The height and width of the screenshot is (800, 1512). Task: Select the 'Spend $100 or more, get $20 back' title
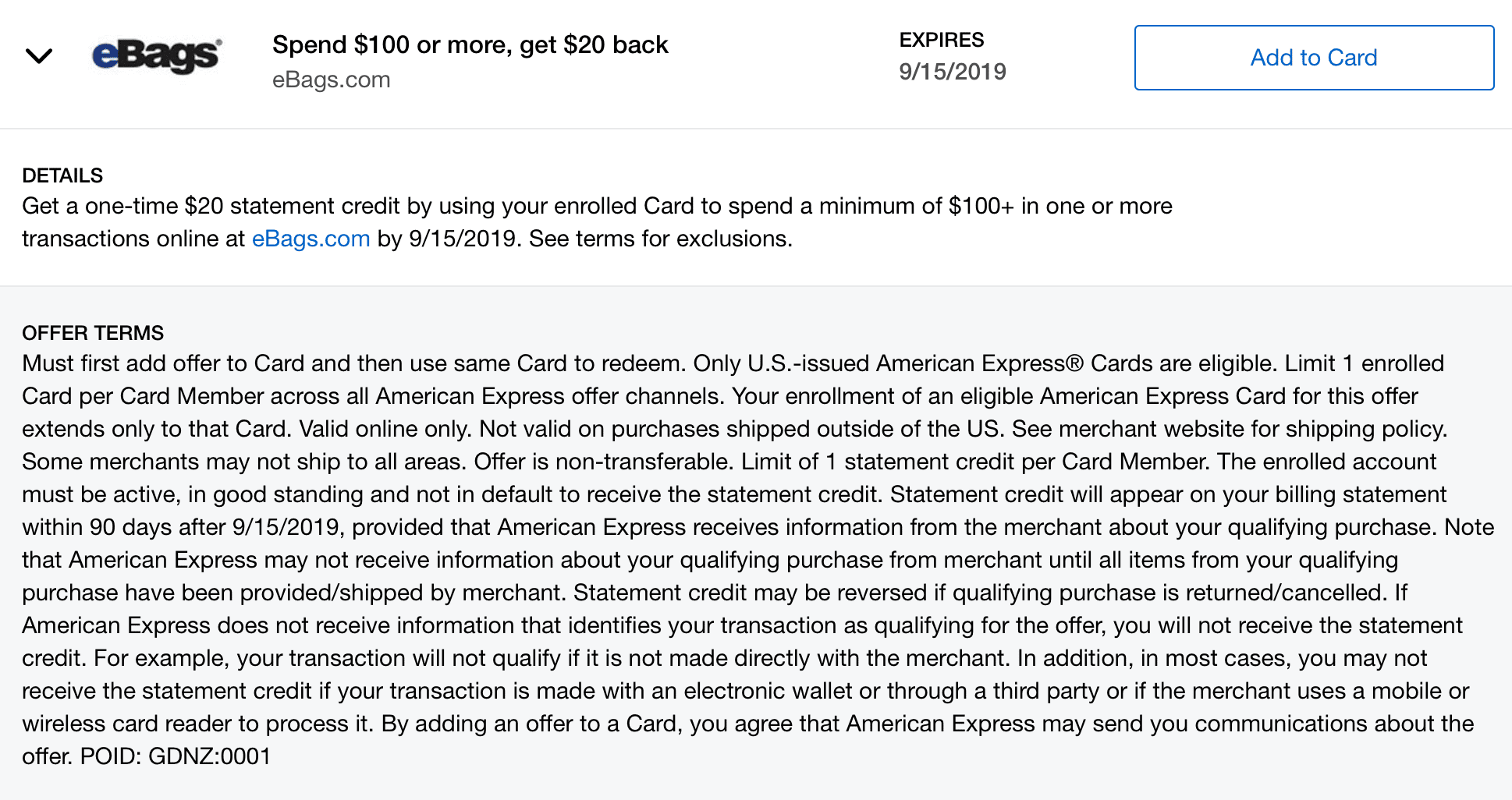pyautogui.click(x=470, y=44)
